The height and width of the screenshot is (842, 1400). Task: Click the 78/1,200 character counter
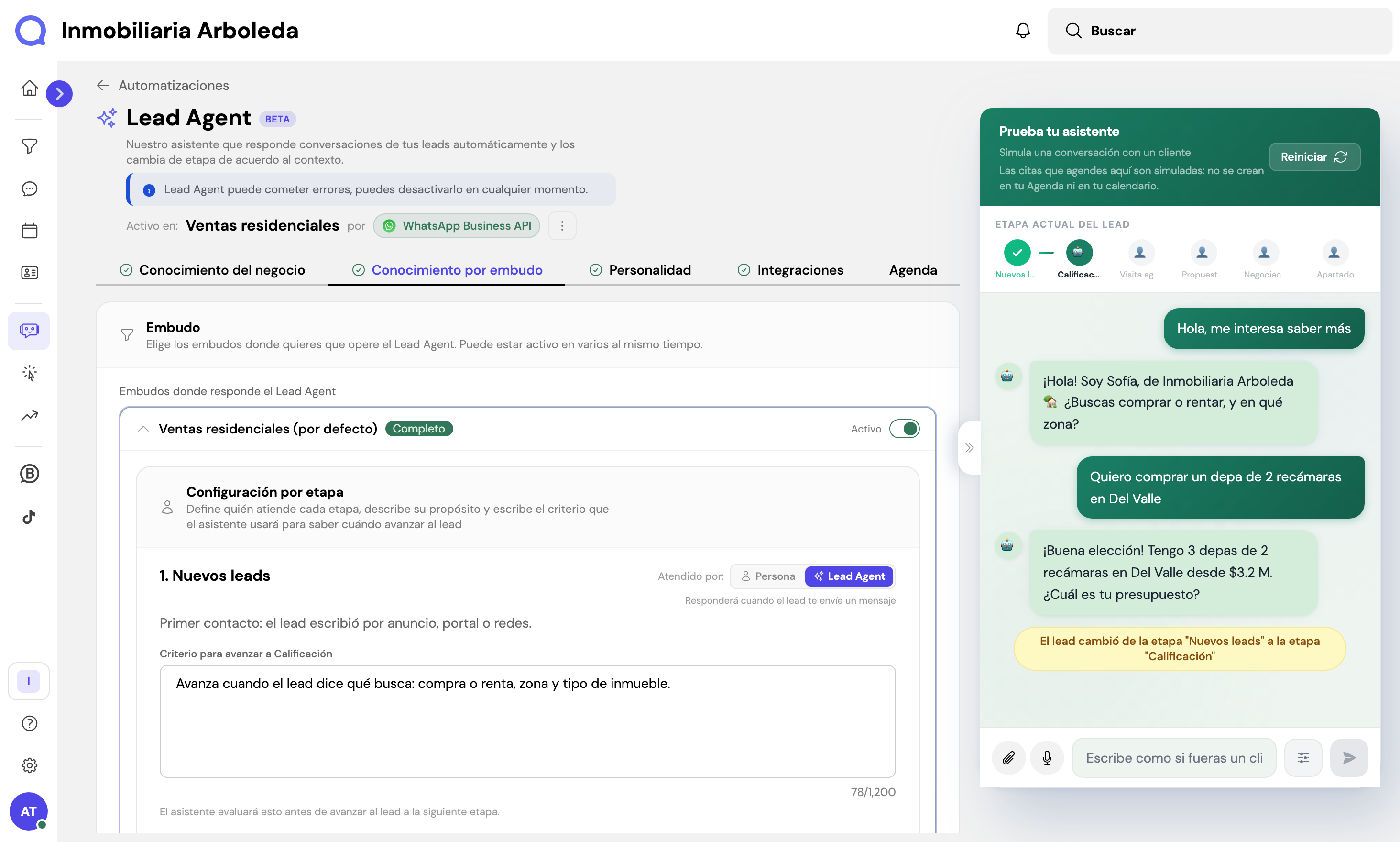point(873,792)
